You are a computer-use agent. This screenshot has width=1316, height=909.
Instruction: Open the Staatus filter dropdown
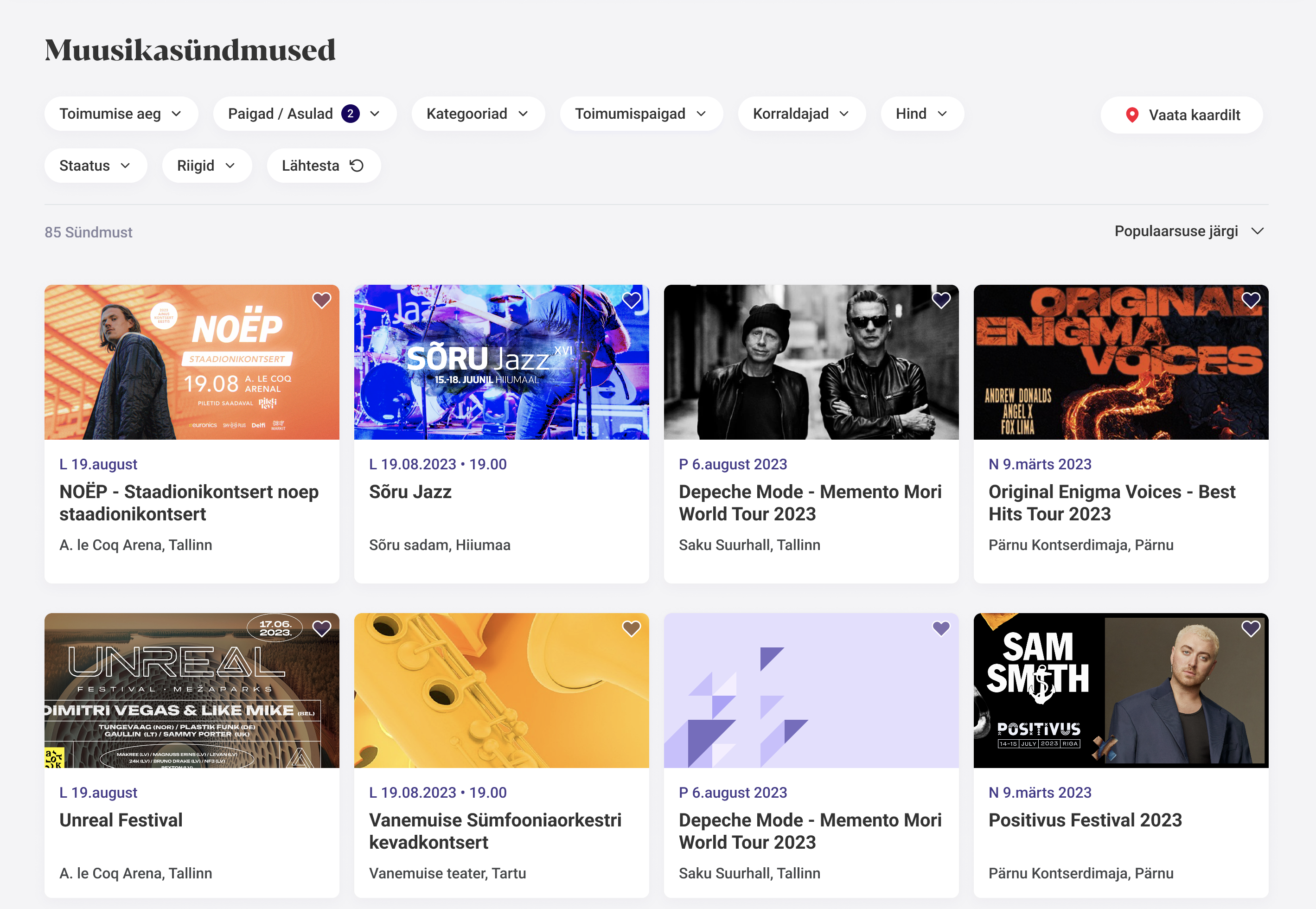point(96,166)
